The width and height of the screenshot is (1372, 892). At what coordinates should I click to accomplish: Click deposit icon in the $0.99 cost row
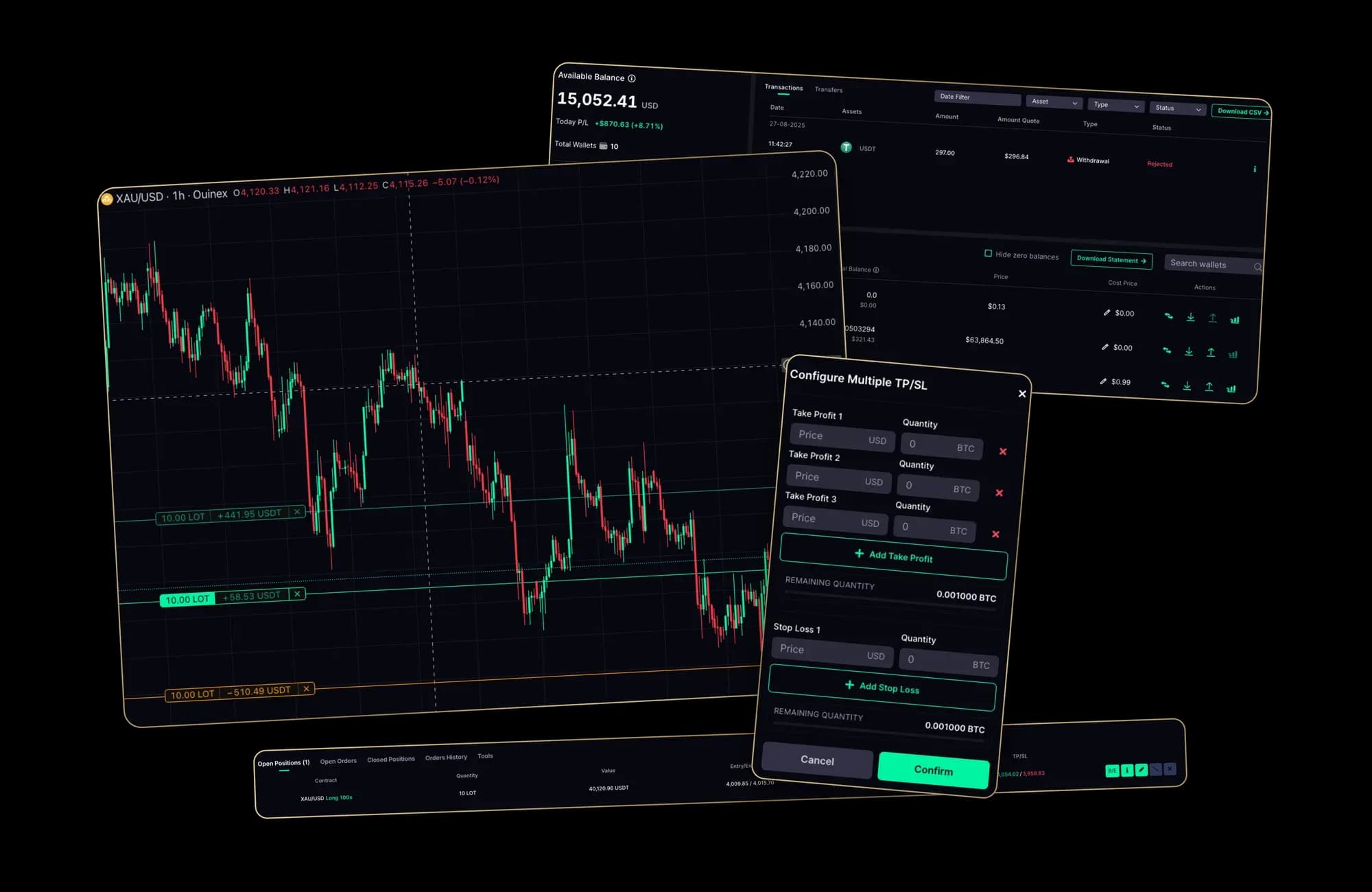tap(1187, 386)
